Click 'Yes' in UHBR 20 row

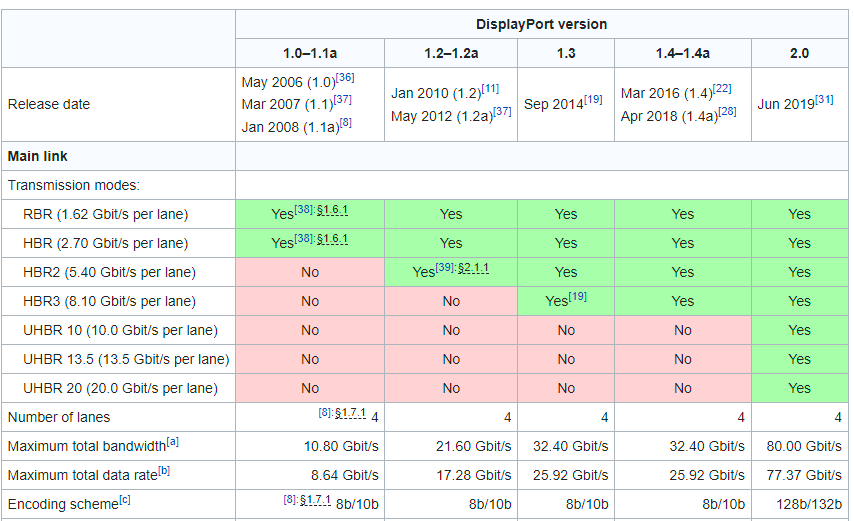(799, 388)
